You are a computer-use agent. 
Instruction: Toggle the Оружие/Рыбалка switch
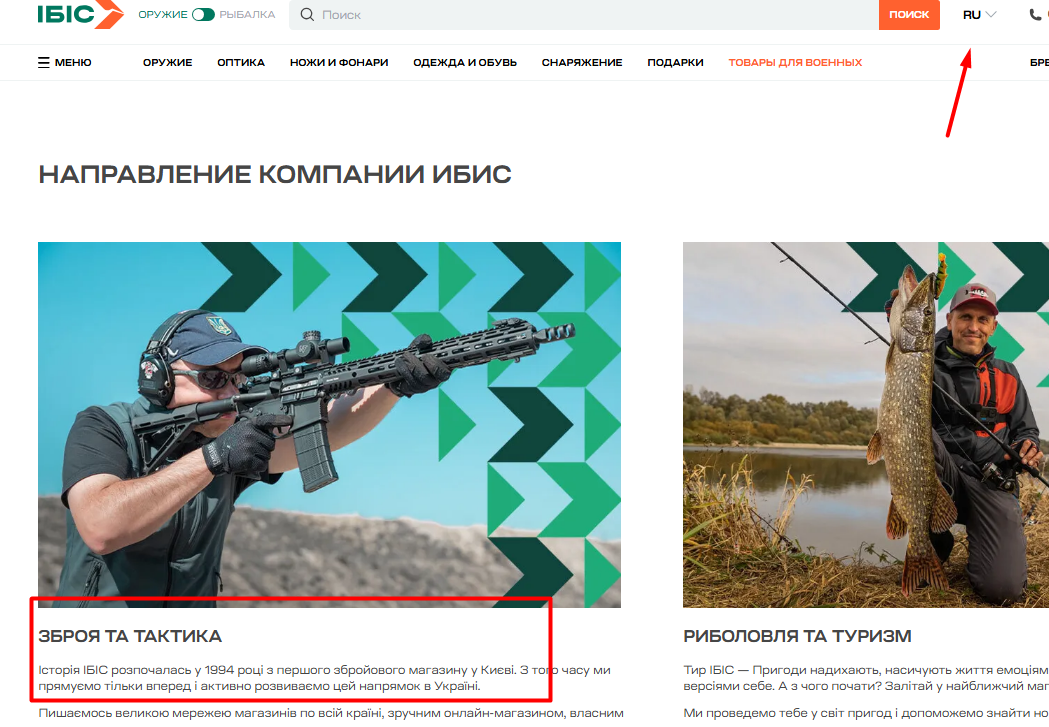(x=203, y=15)
